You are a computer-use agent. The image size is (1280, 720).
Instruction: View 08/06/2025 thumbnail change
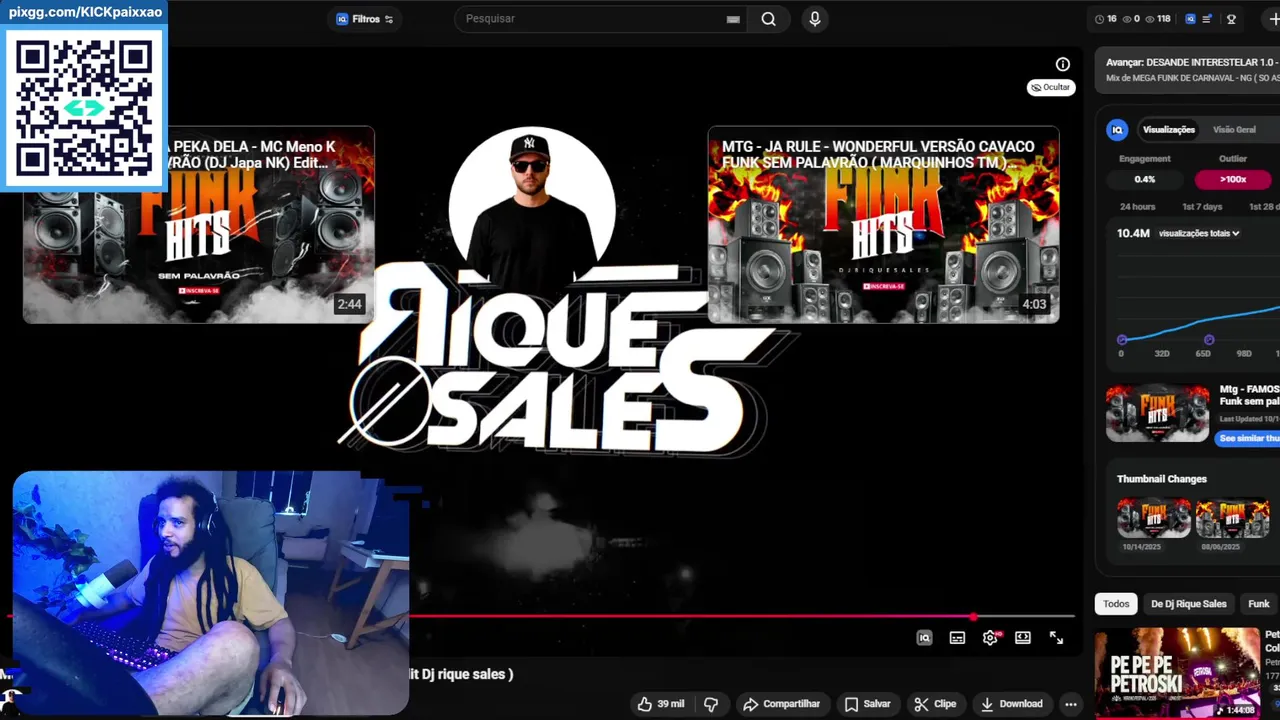[1232, 519]
